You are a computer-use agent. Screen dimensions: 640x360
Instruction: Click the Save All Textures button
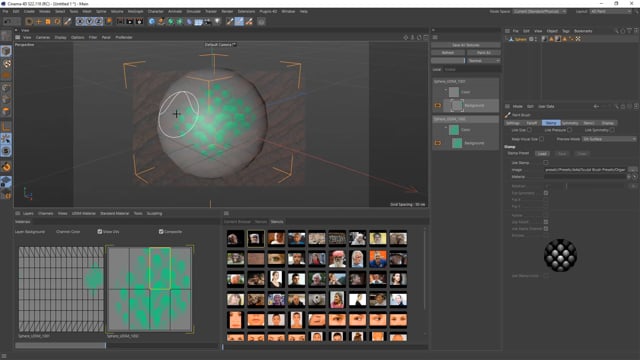pyautogui.click(x=466, y=45)
